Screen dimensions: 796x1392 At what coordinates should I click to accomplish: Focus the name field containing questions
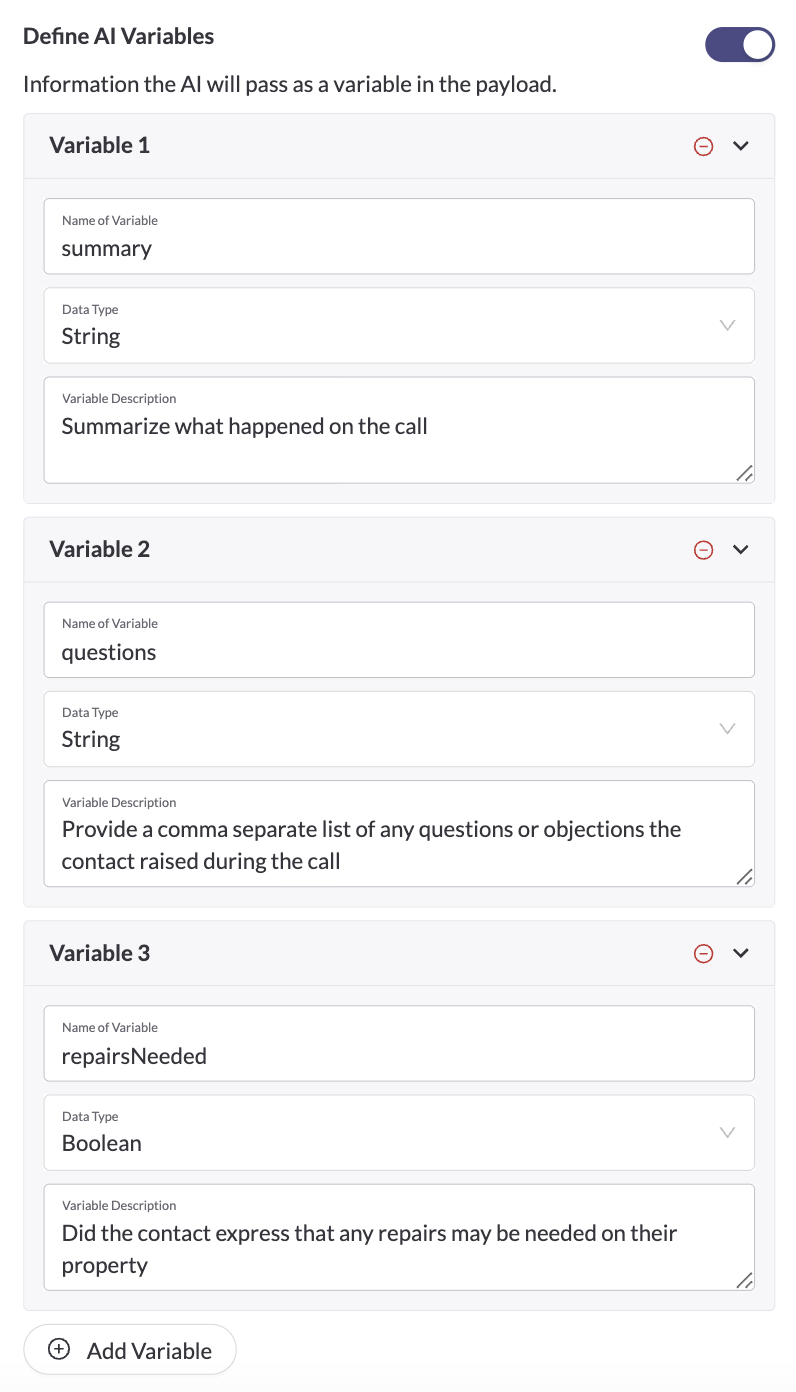tap(399, 640)
